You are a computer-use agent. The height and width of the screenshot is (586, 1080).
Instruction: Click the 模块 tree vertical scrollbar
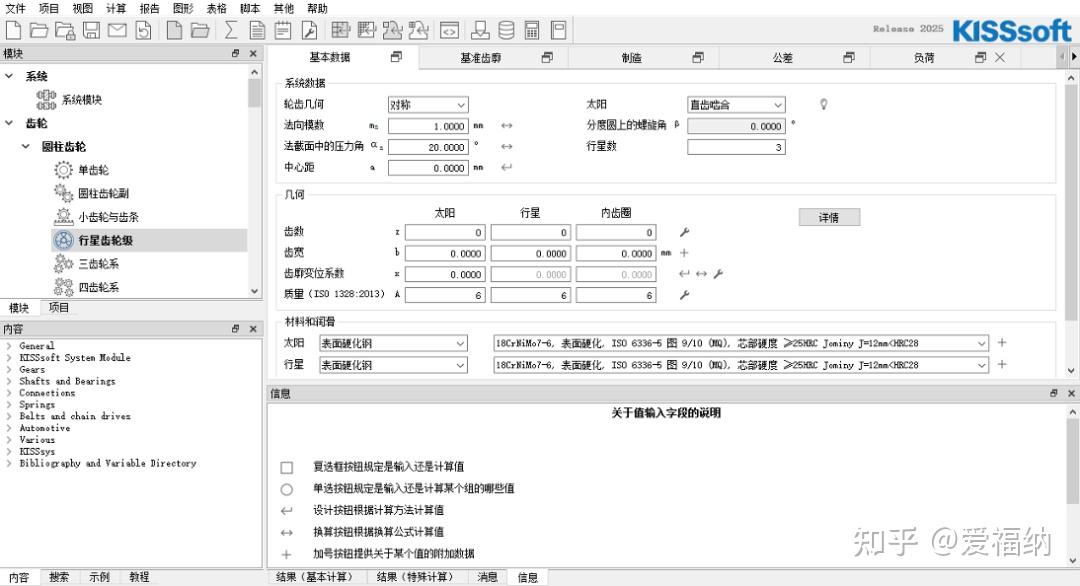[255, 181]
